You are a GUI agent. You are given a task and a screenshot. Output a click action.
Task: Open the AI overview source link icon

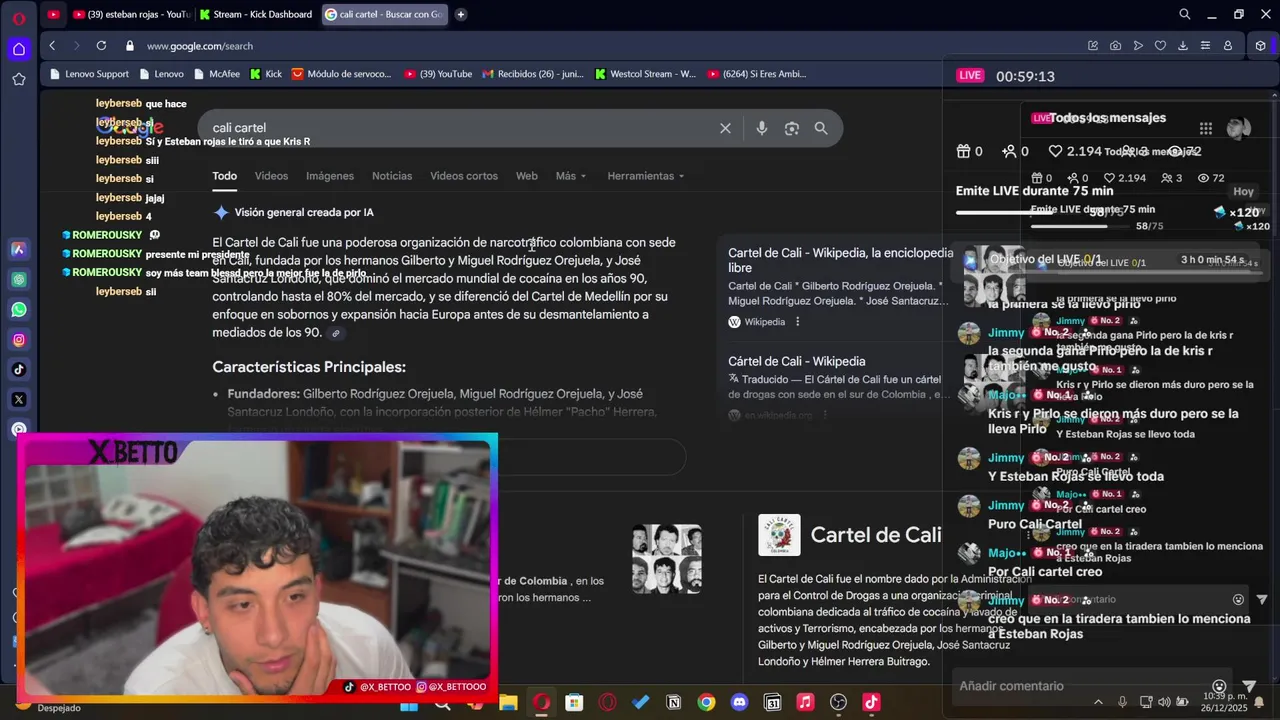click(x=336, y=334)
